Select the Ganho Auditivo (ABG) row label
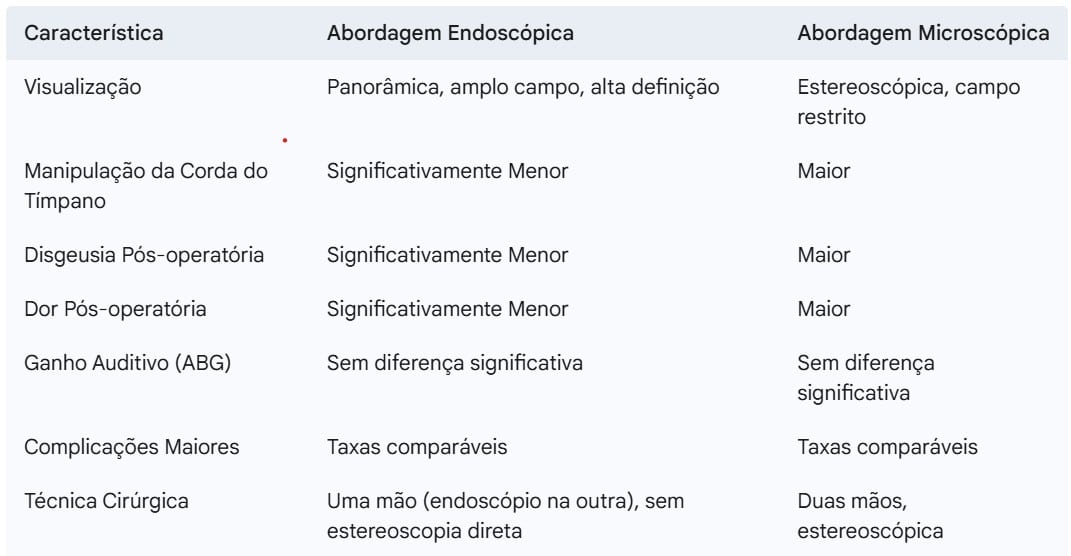Screen dimensions: 1071x556 point(128,363)
